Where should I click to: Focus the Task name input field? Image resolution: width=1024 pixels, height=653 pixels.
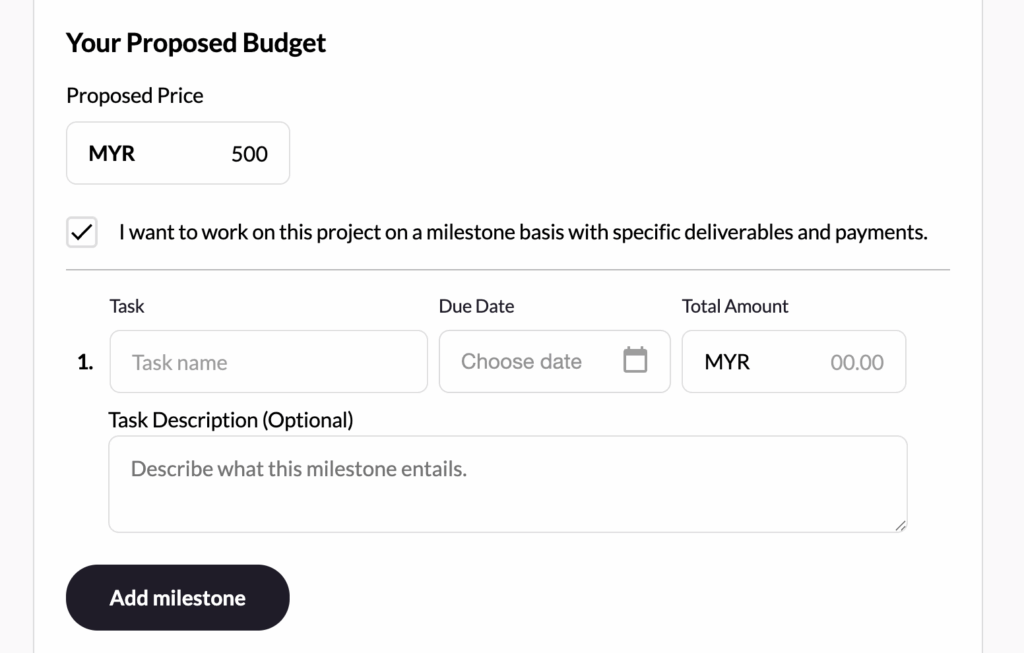pos(268,362)
